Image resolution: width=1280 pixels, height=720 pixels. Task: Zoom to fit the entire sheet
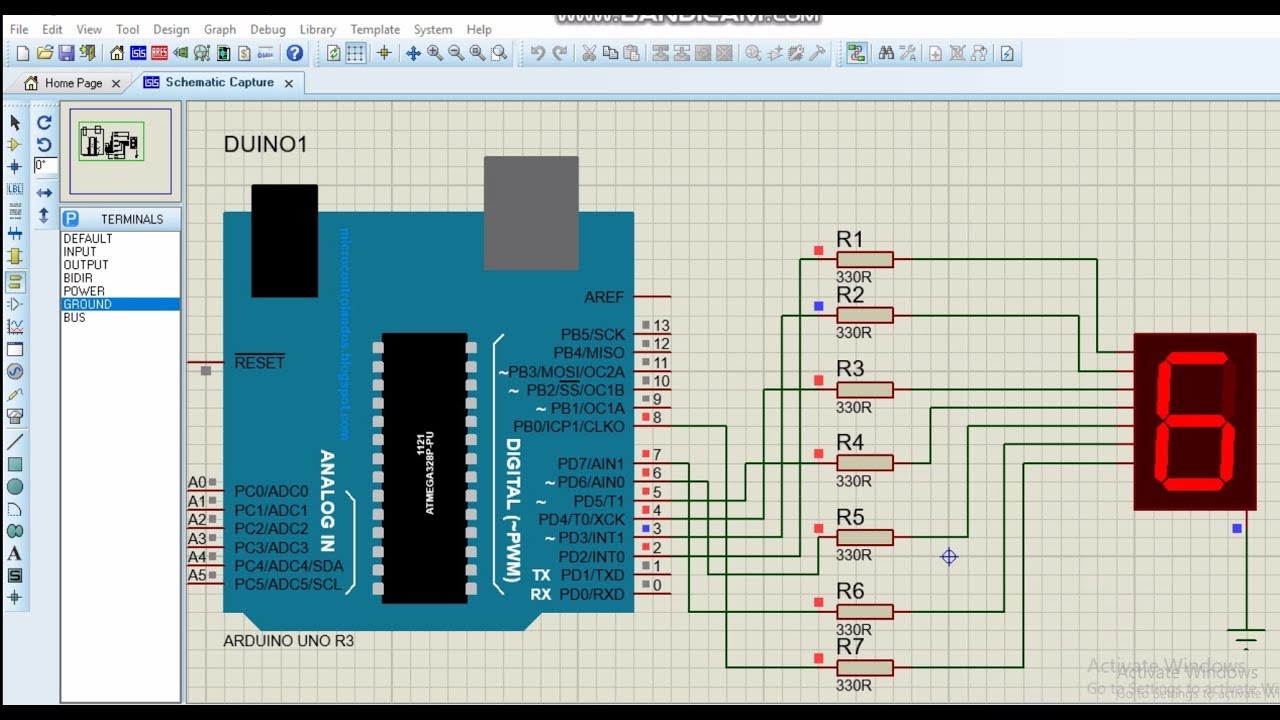tap(477, 53)
